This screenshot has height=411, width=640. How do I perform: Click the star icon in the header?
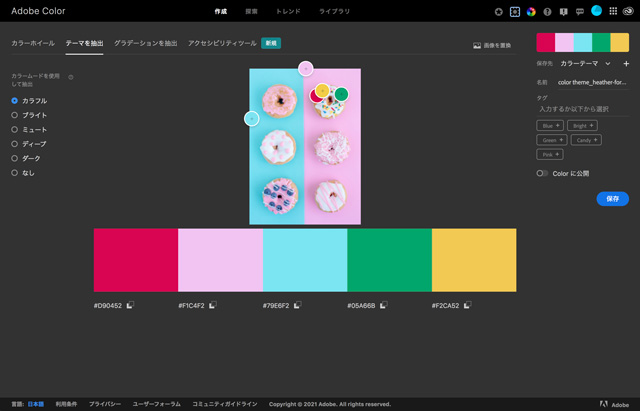click(498, 12)
